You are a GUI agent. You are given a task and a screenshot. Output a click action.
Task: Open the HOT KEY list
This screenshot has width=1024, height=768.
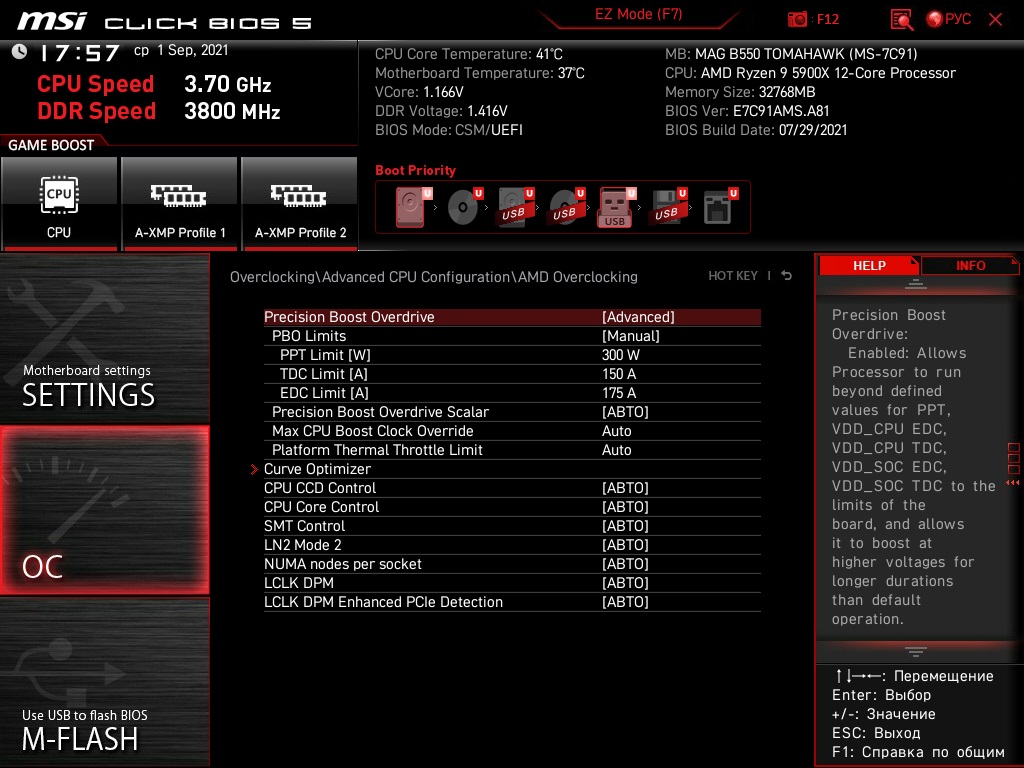pyautogui.click(x=733, y=276)
